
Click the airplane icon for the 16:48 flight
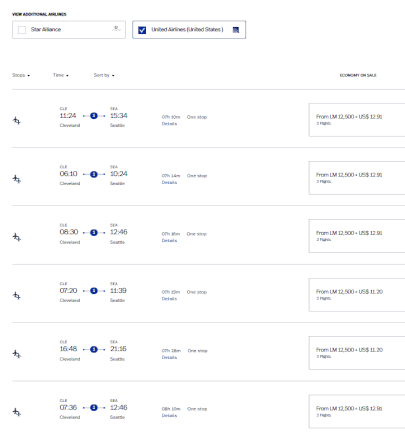pos(17,354)
